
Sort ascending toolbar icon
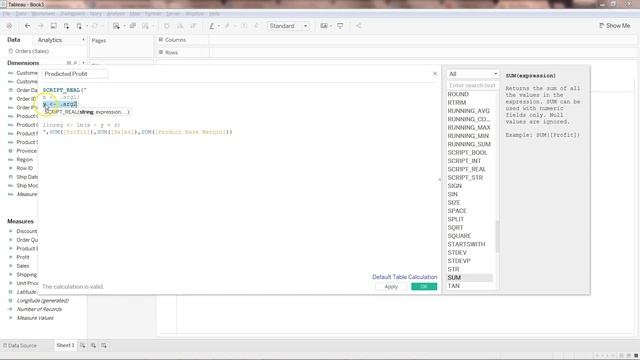pos(180,26)
